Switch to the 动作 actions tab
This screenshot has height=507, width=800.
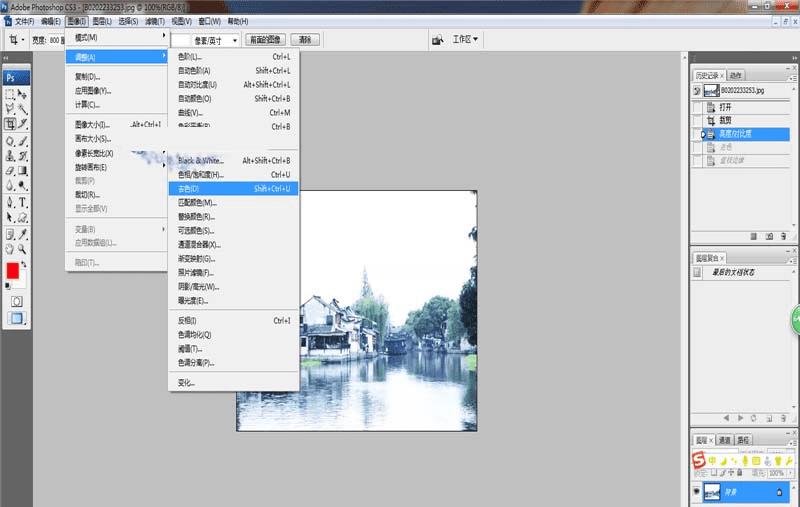[x=735, y=75]
